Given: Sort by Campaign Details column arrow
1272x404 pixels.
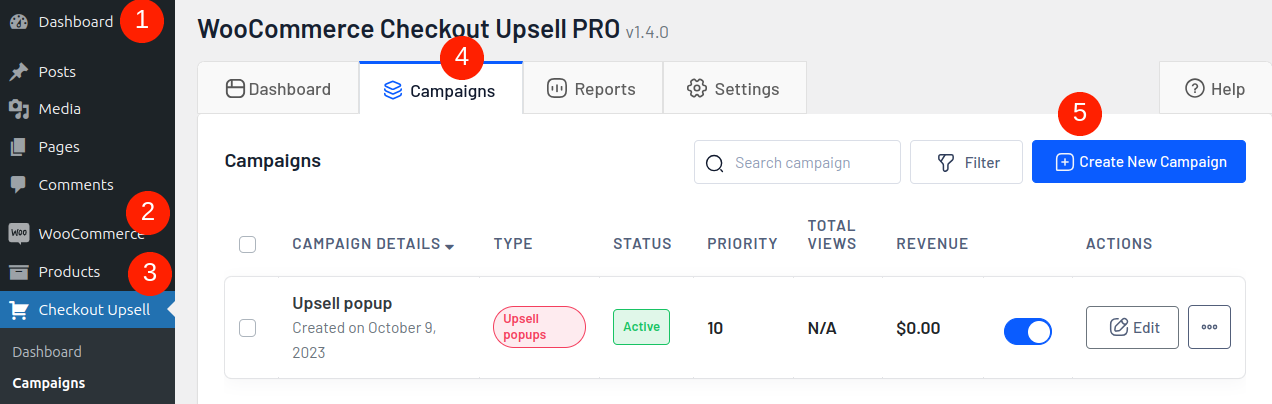Looking at the screenshot, I should (449, 246).
